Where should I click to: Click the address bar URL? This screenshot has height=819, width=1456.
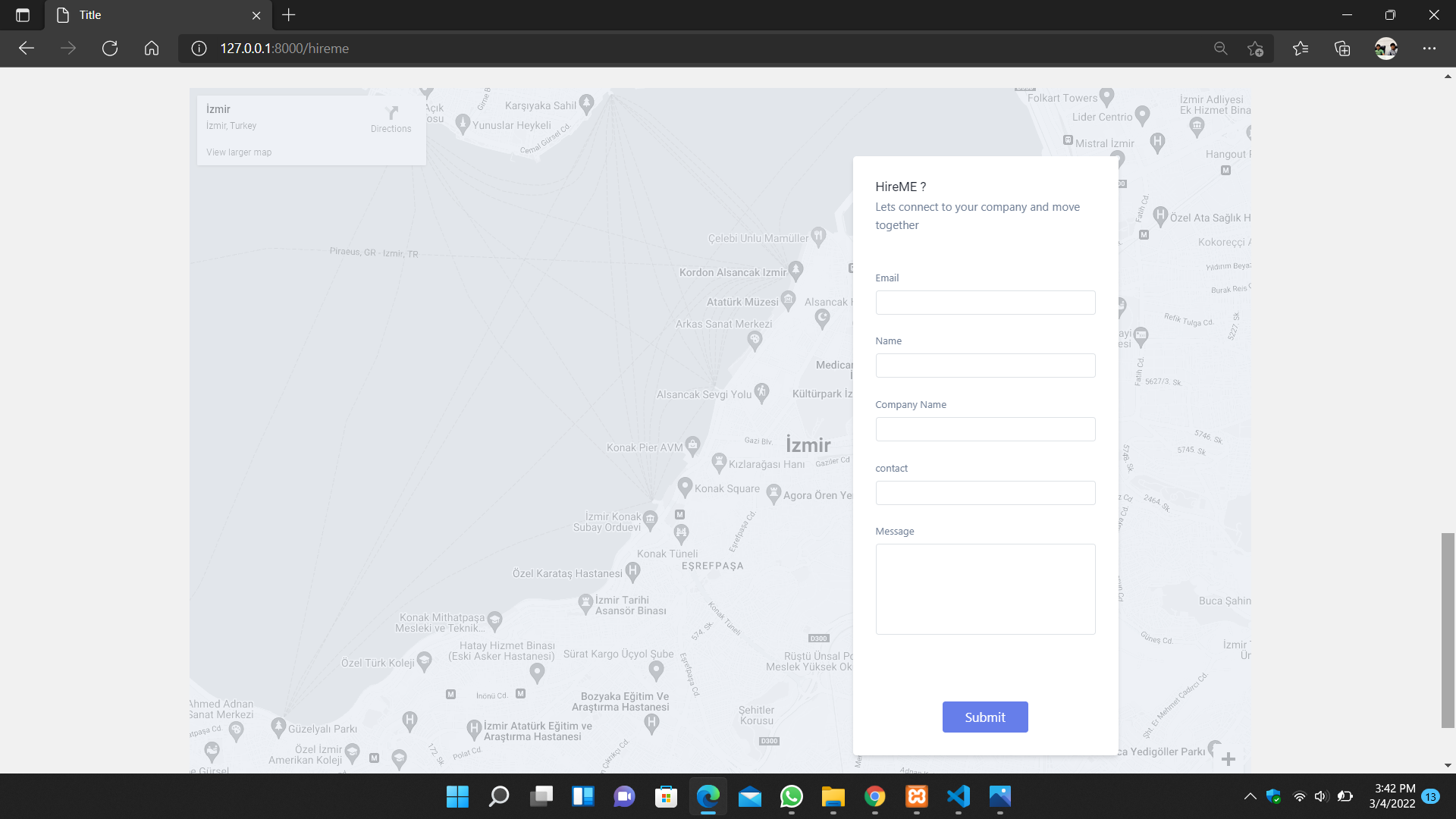tap(284, 49)
